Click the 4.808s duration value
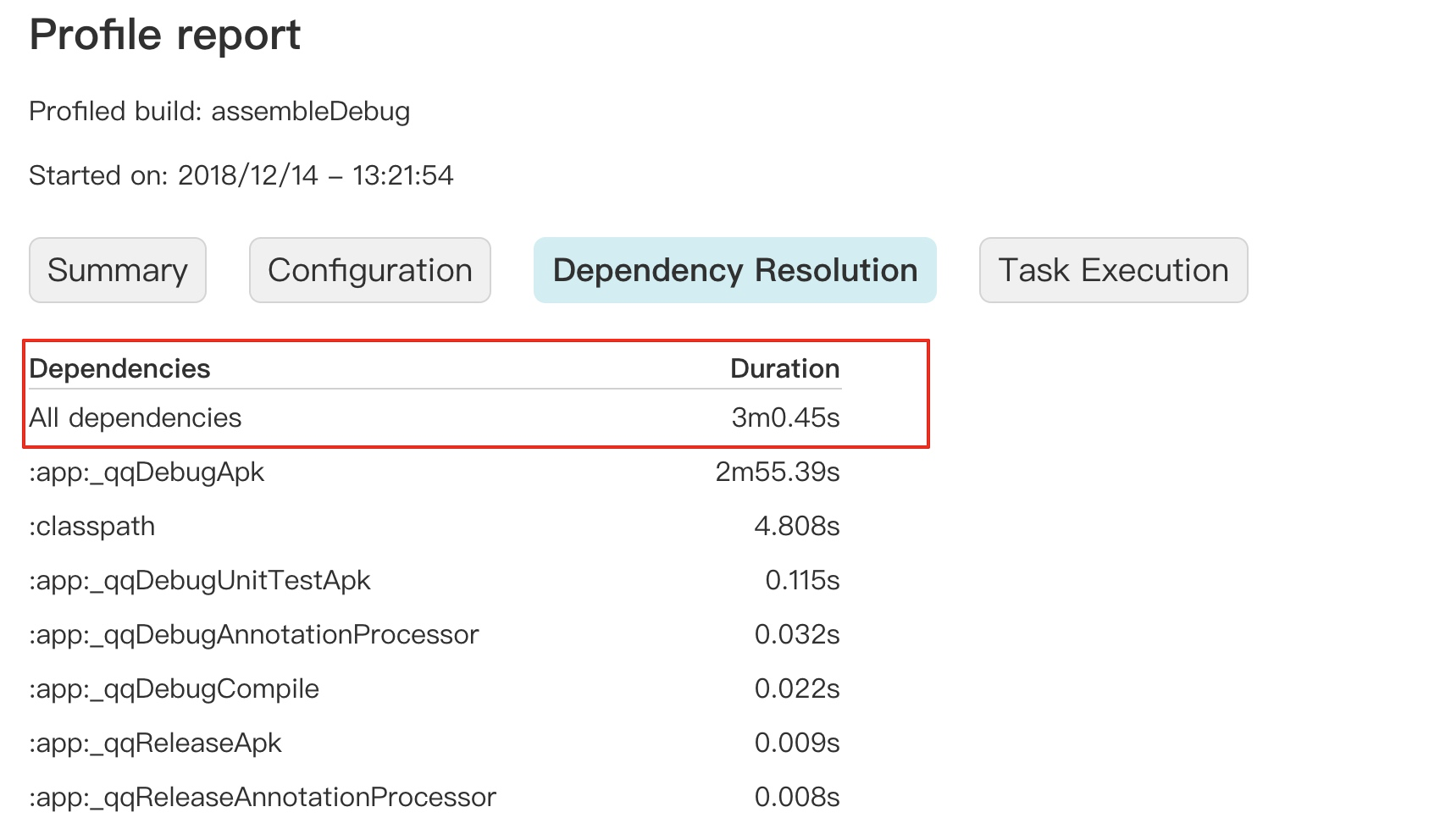 coord(796,526)
